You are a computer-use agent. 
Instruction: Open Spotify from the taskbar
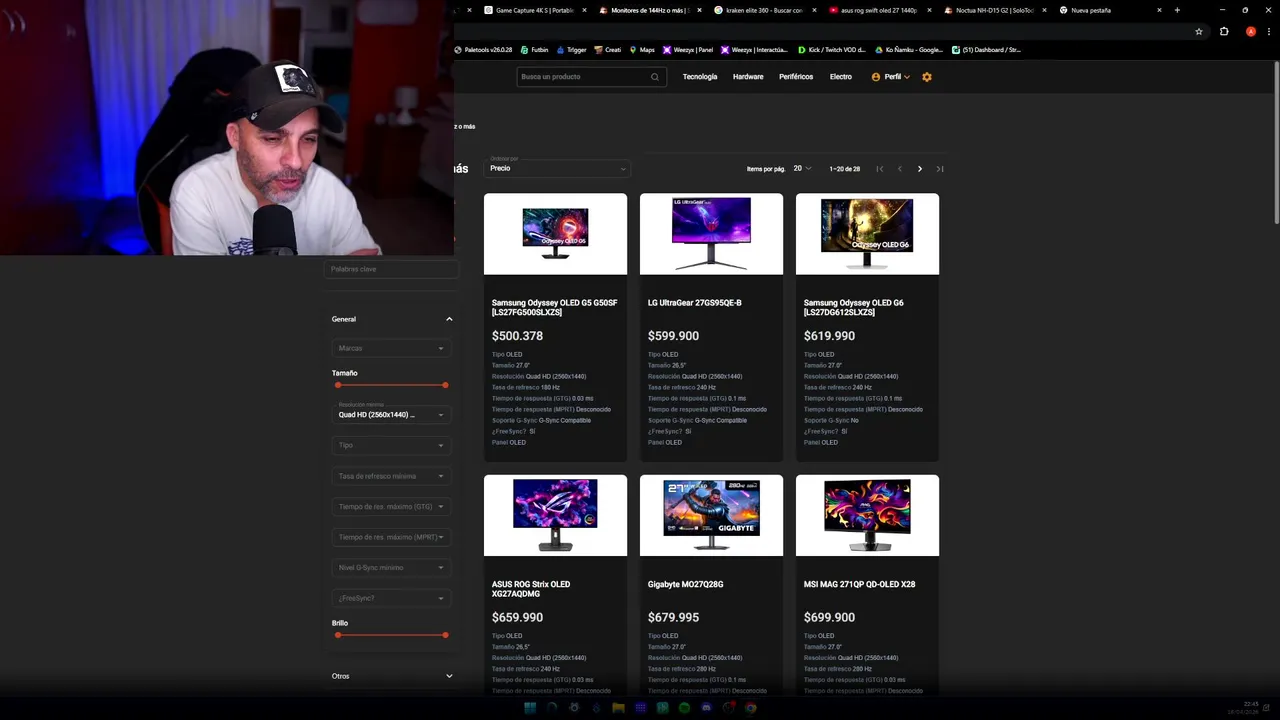(684, 707)
